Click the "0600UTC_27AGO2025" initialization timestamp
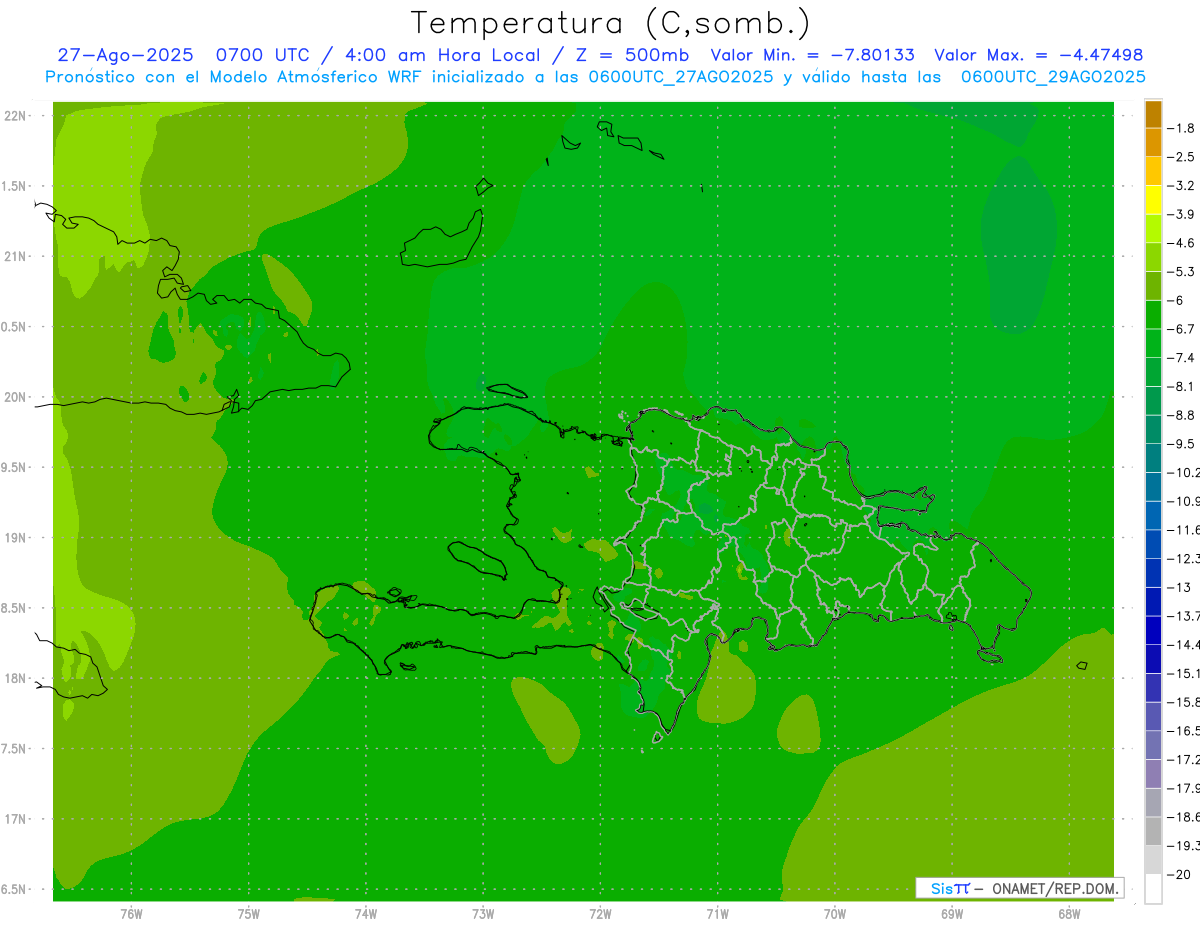1200x927 pixels. click(681, 77)
